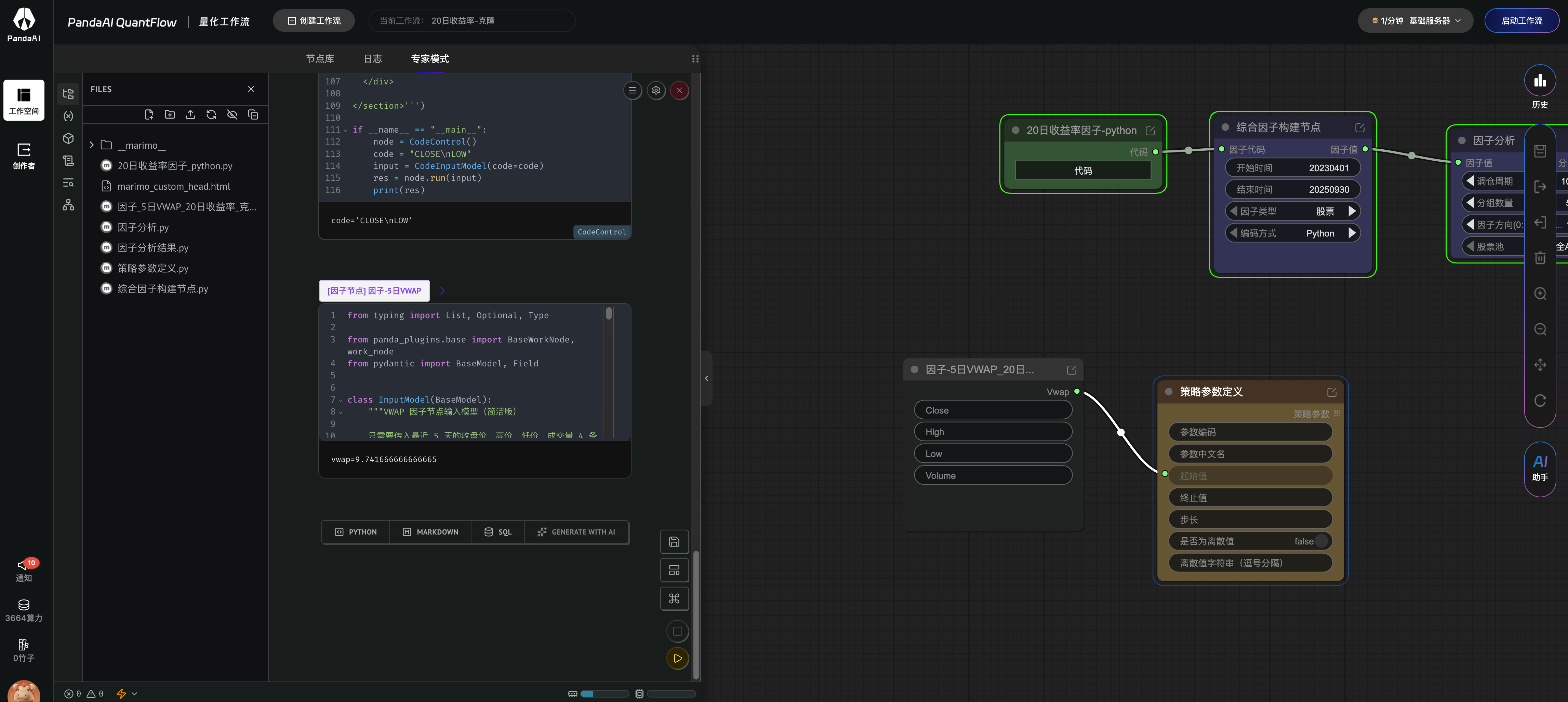Click 因子类型 right arrow for next value
The width and height of the screenshot is (1568, 702).
[x=1351, y=211]
